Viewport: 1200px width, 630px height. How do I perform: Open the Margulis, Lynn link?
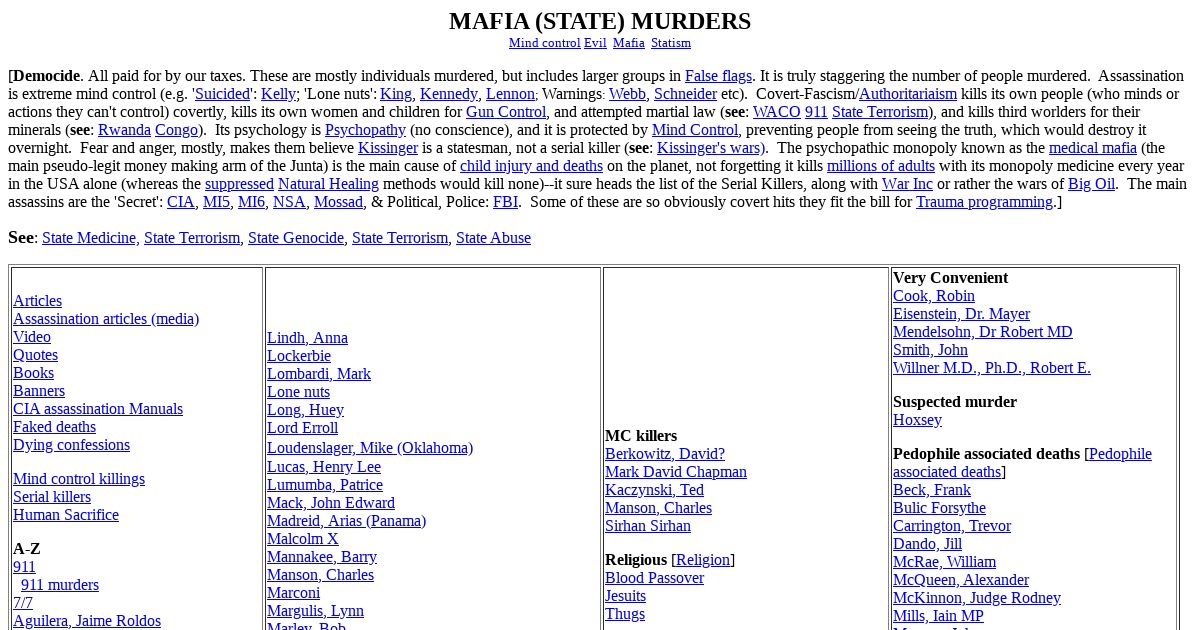tap(315, 611)
